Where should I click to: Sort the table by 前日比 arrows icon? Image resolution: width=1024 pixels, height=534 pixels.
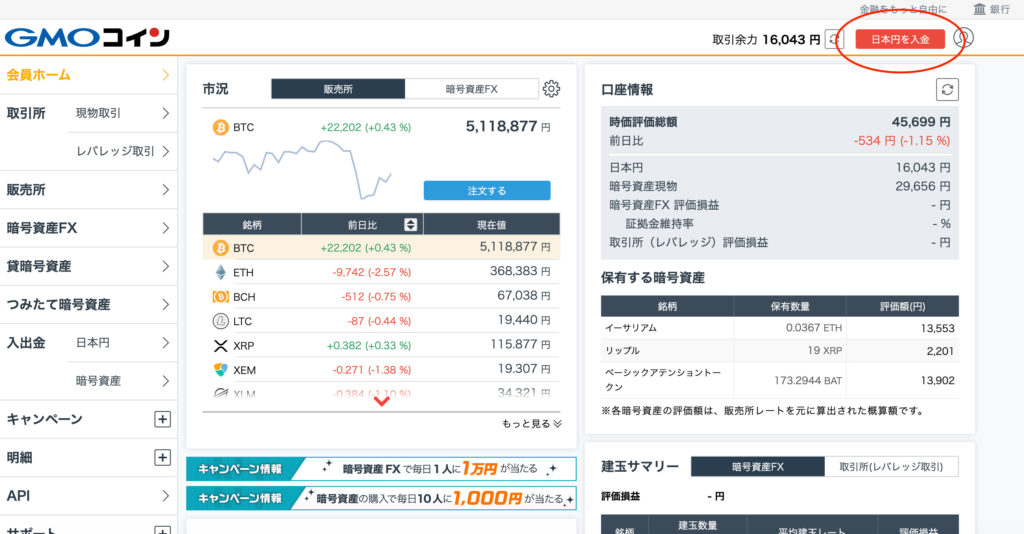point(410,225)
